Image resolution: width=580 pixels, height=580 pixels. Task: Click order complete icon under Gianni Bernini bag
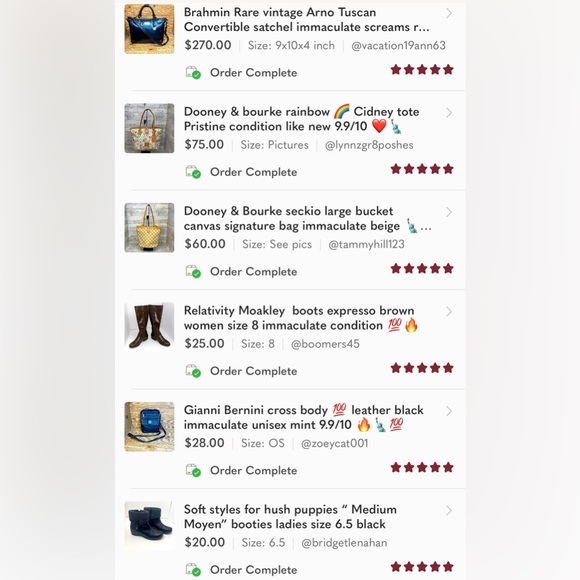coord(193,471)
